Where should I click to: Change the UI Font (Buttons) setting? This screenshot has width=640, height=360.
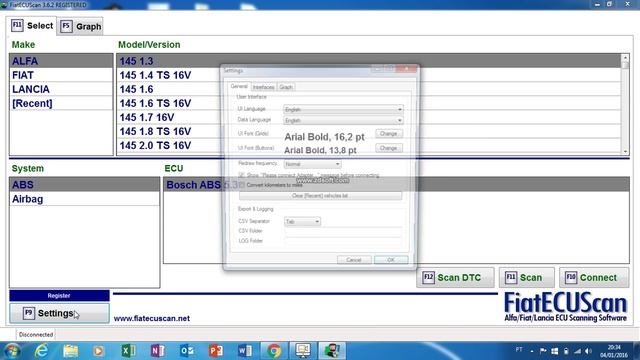point(389,148)
